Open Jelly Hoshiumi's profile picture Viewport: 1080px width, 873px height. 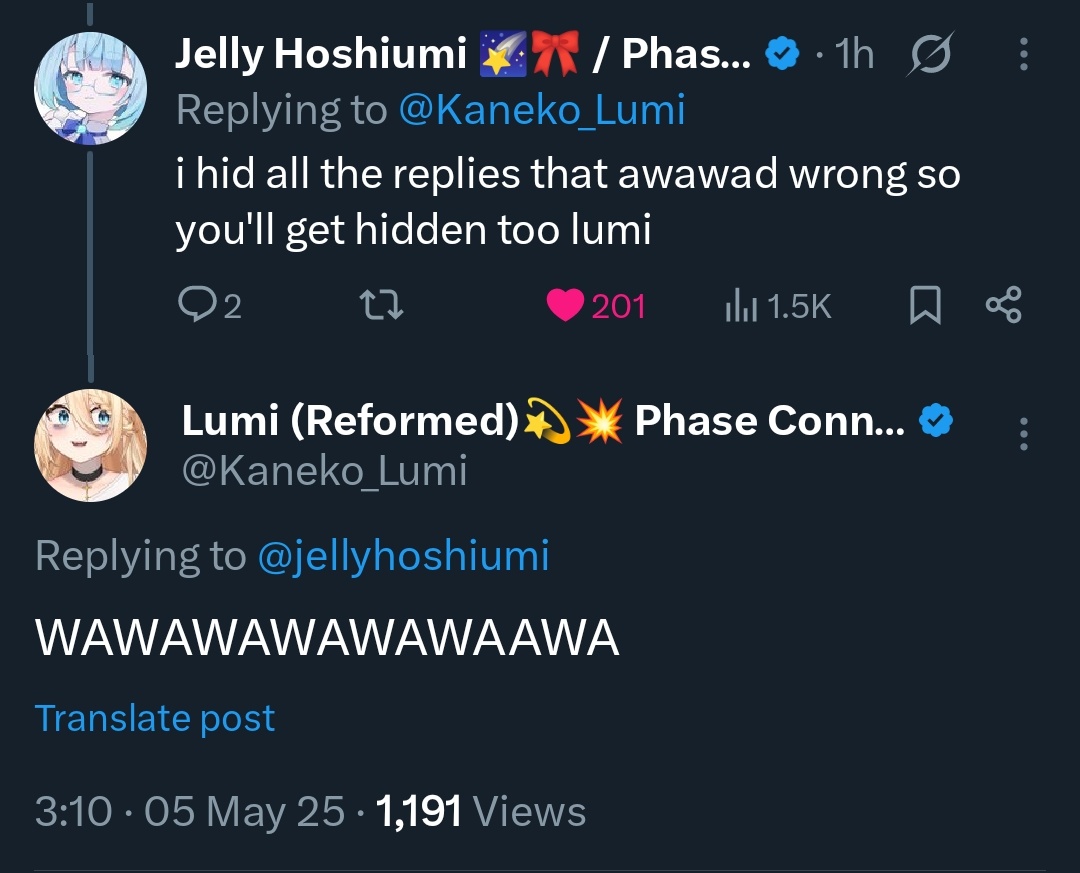91,90
